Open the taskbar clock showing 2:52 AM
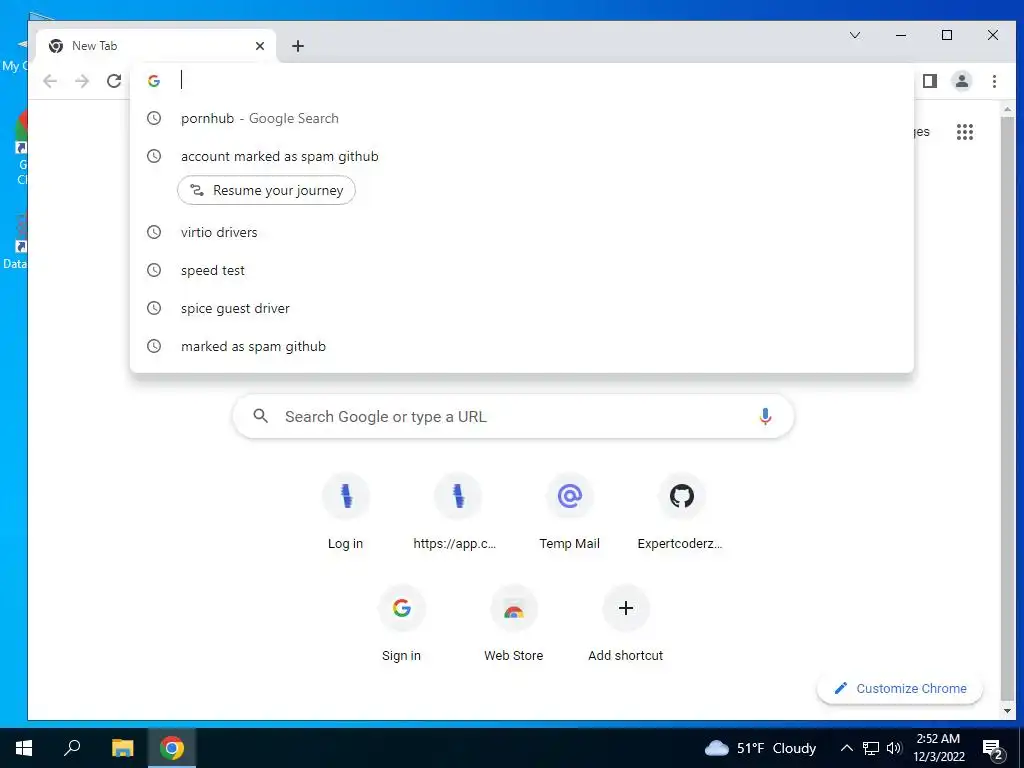 (938, 748)
